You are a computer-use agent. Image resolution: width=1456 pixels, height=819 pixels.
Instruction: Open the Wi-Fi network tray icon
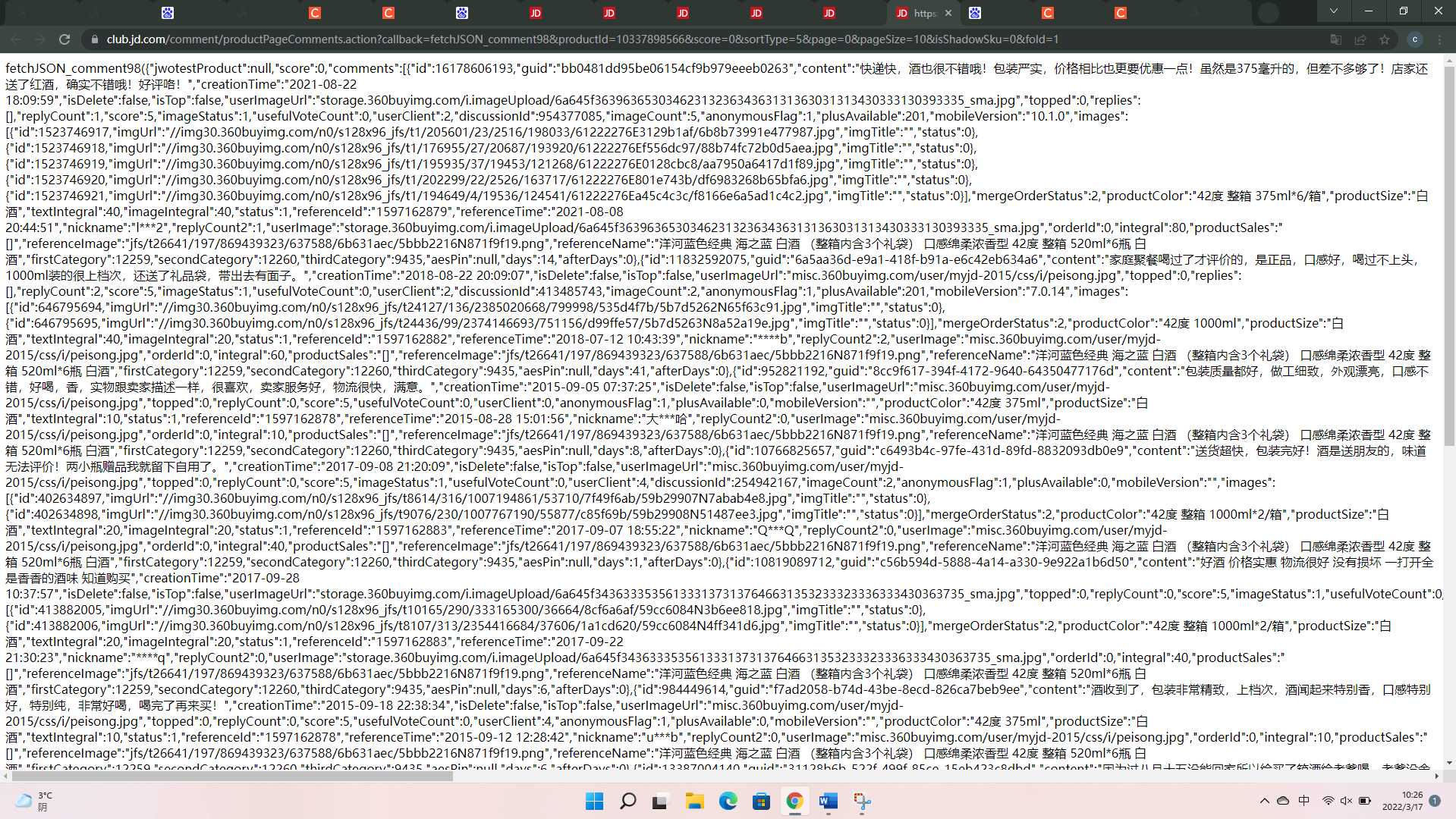coord(1328,801)
